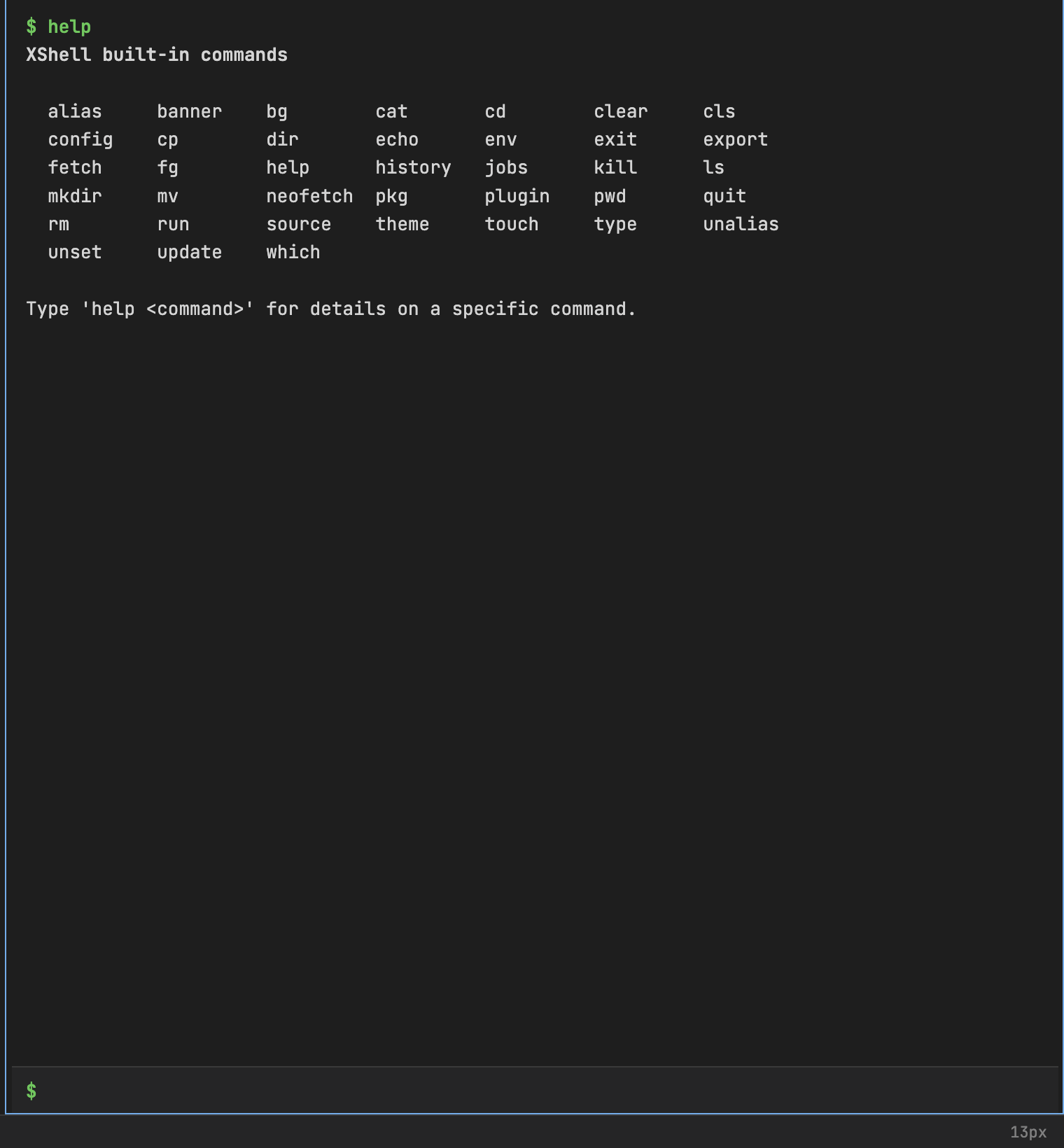Click the 'echo' command name

click(397, 140)
